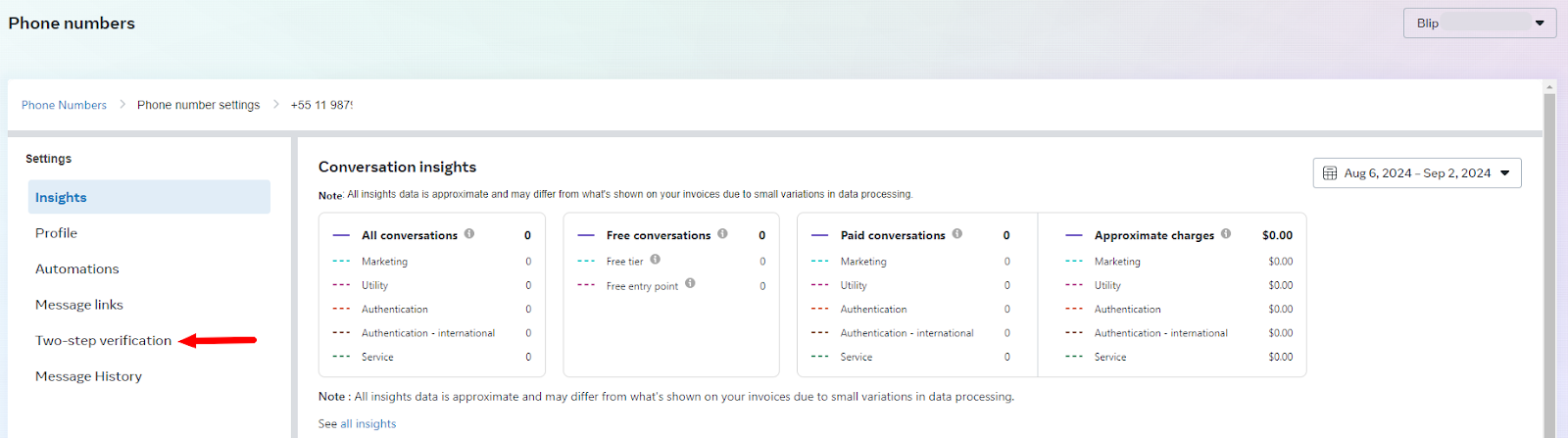Go to Profile settings
This screenshot has width=1568, height=438.
[x=56, y=233]
